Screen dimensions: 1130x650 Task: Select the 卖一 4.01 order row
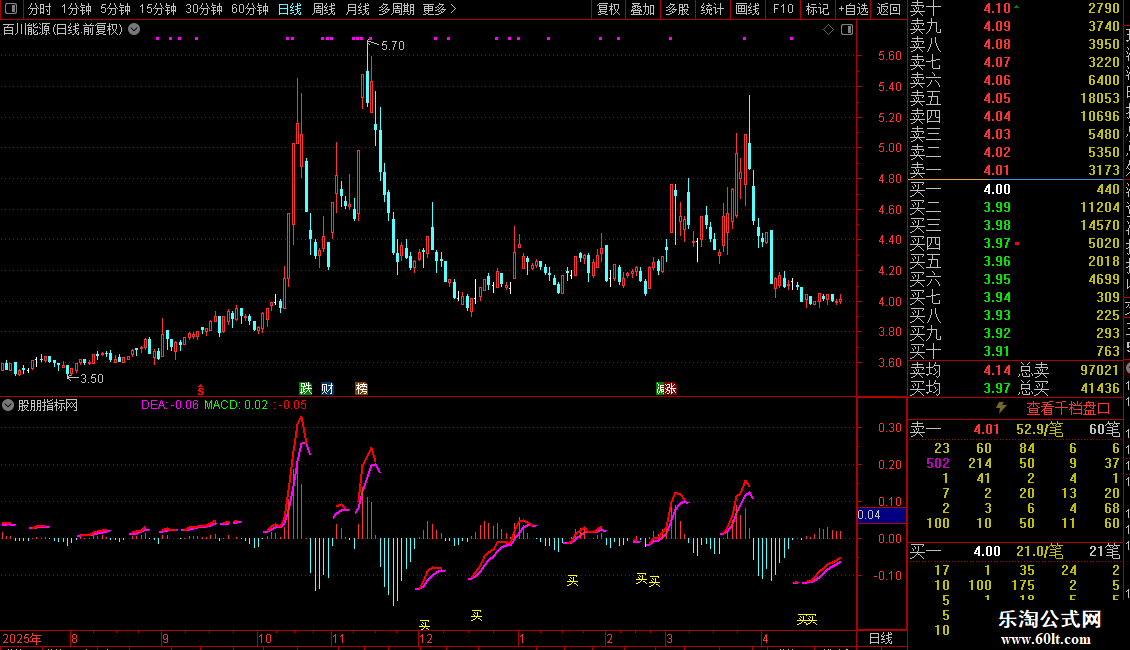click(1015, 170)
